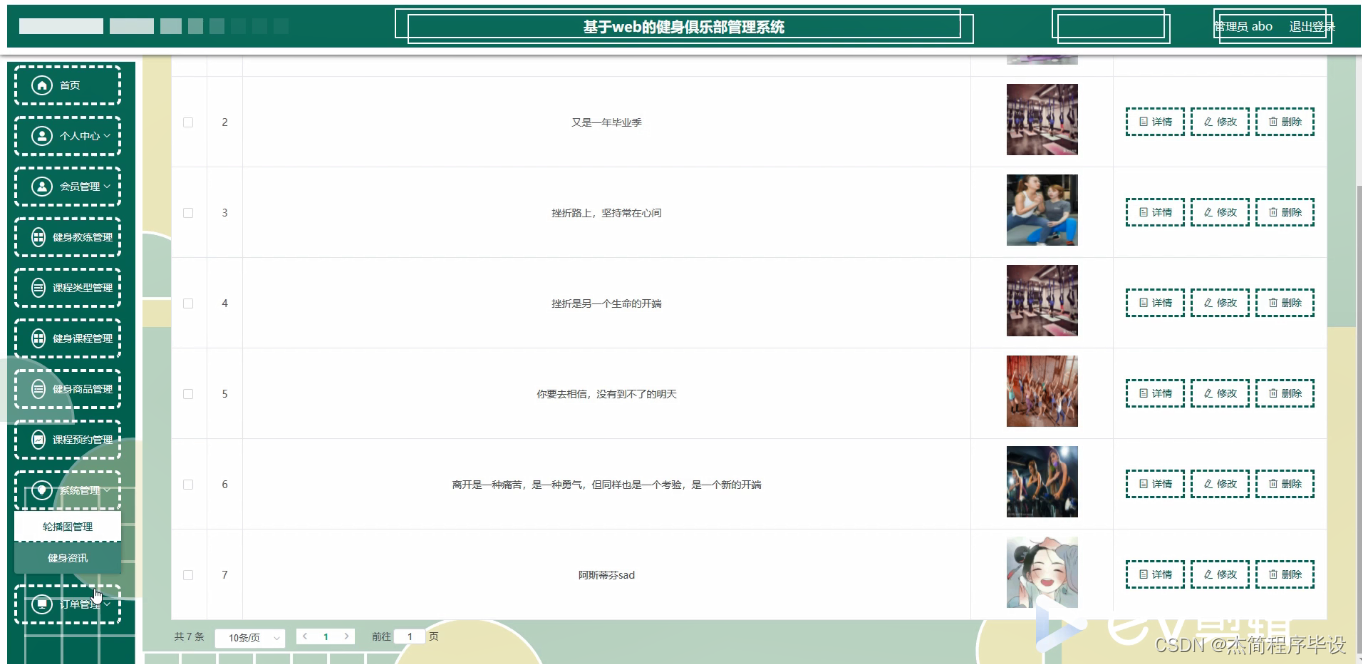Viewport: 1362px width, 664px height.
Task: Click the 个人中心 person icon
Action: click(x=40, y=135)
